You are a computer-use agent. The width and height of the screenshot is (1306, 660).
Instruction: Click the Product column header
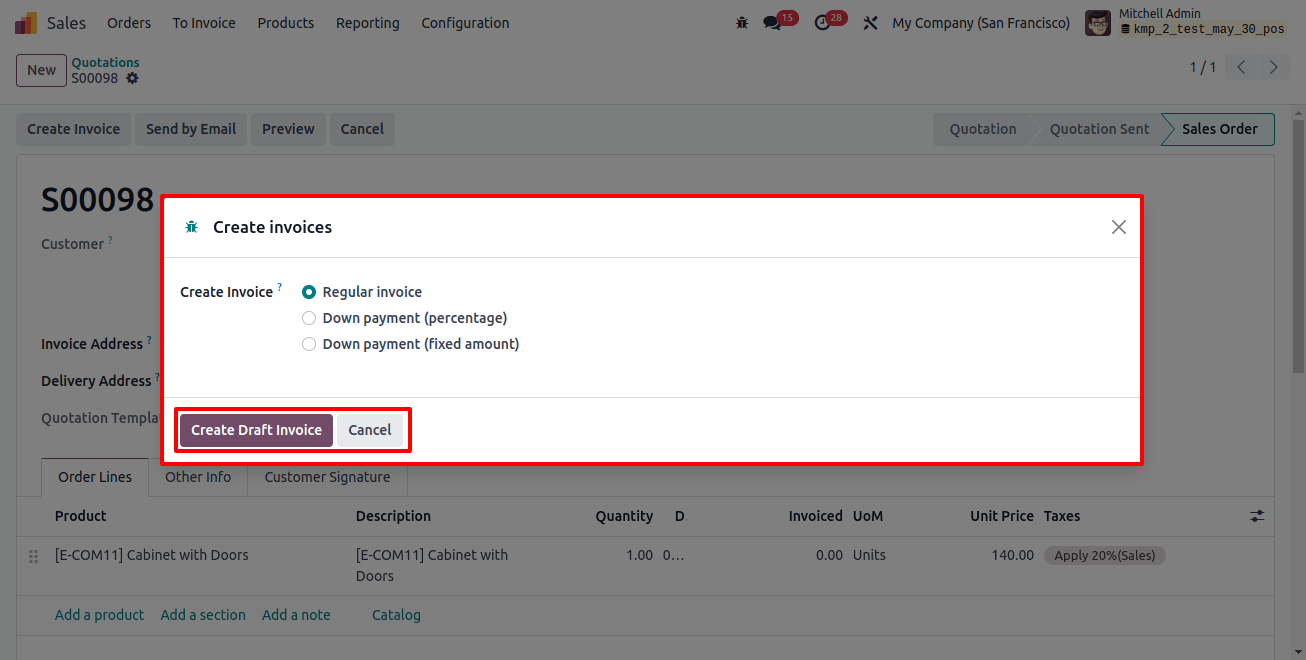(x=81, y=516)
